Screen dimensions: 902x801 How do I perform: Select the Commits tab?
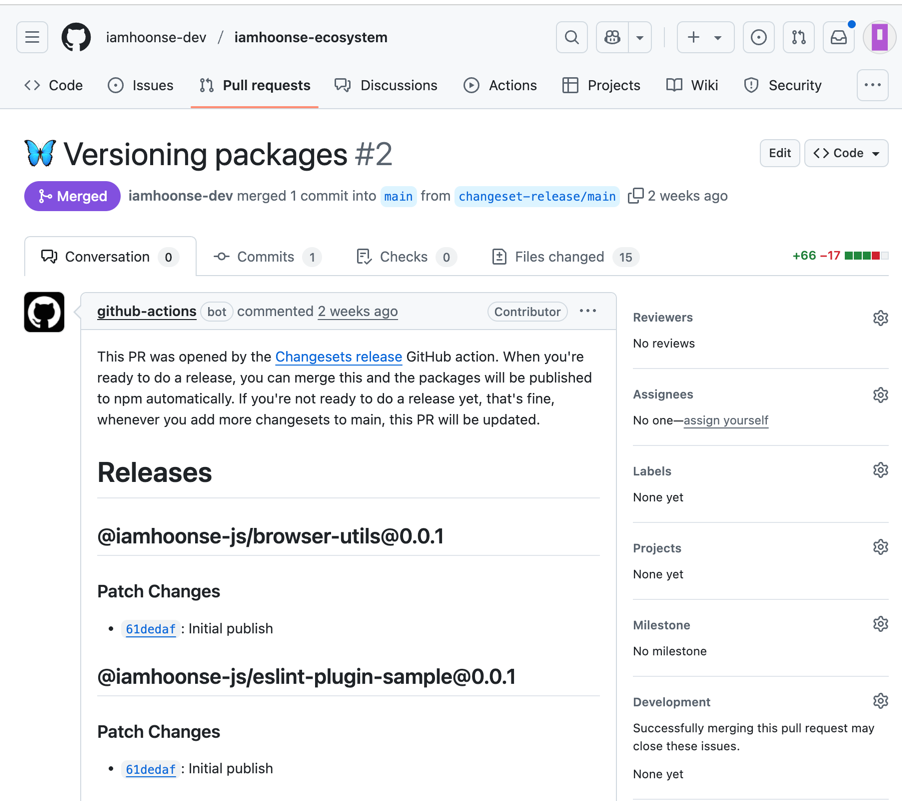coord(267,257)
